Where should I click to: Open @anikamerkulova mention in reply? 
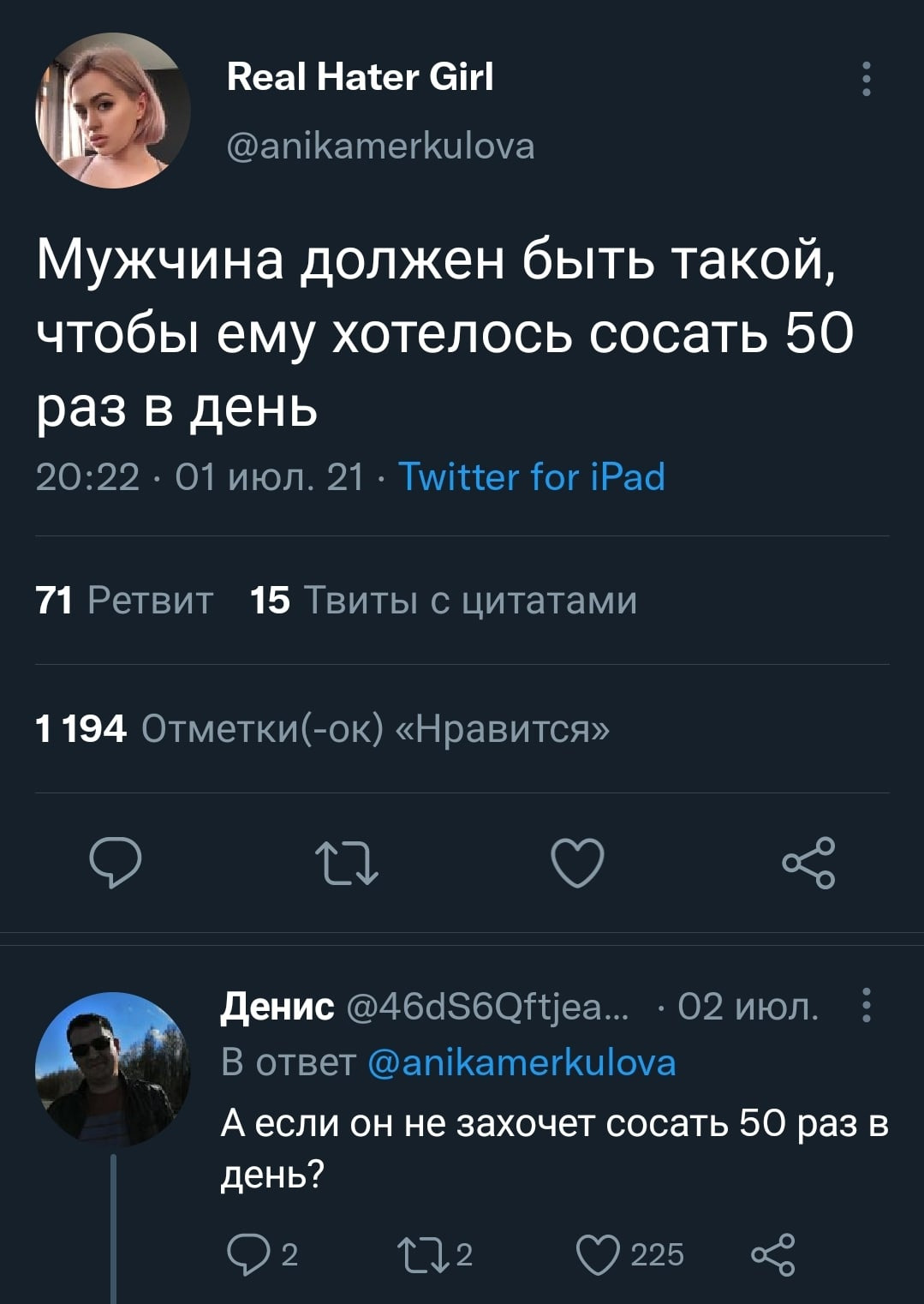522,1062
